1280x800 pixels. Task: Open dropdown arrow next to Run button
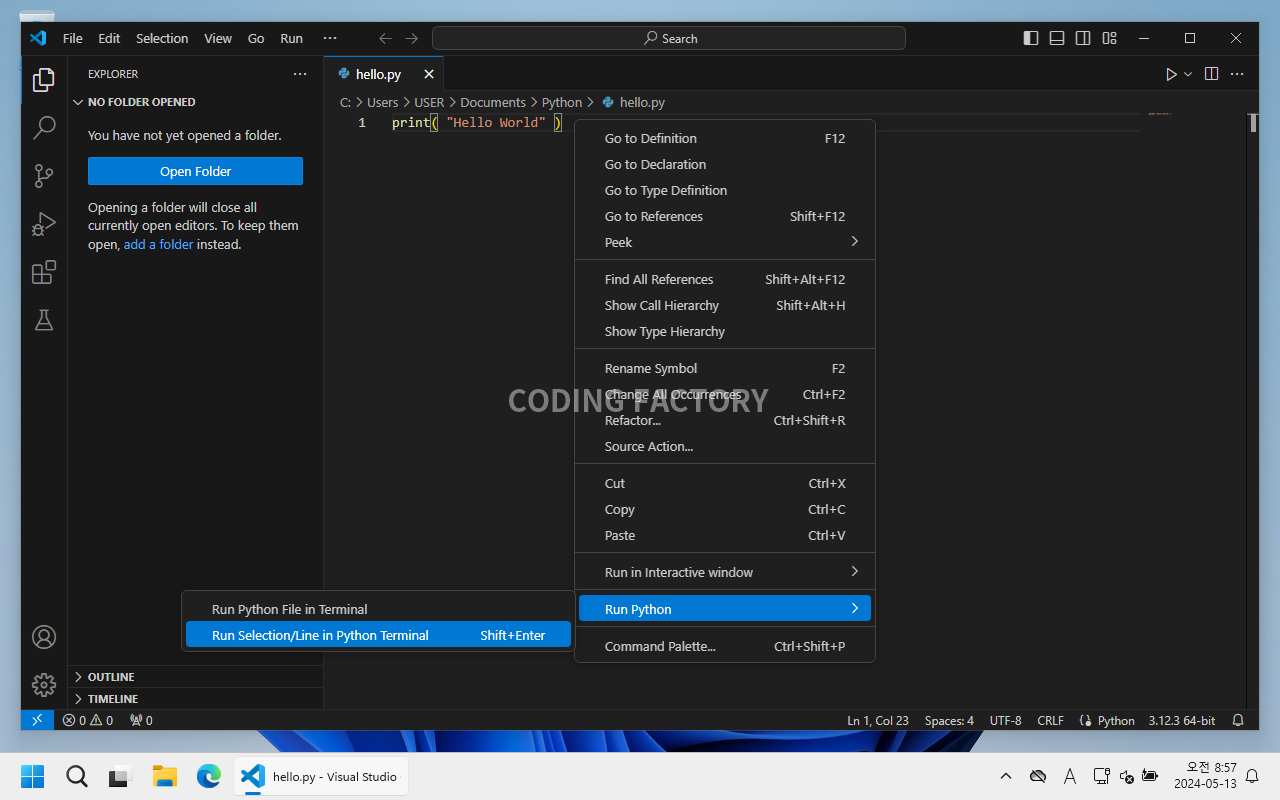1188,74
